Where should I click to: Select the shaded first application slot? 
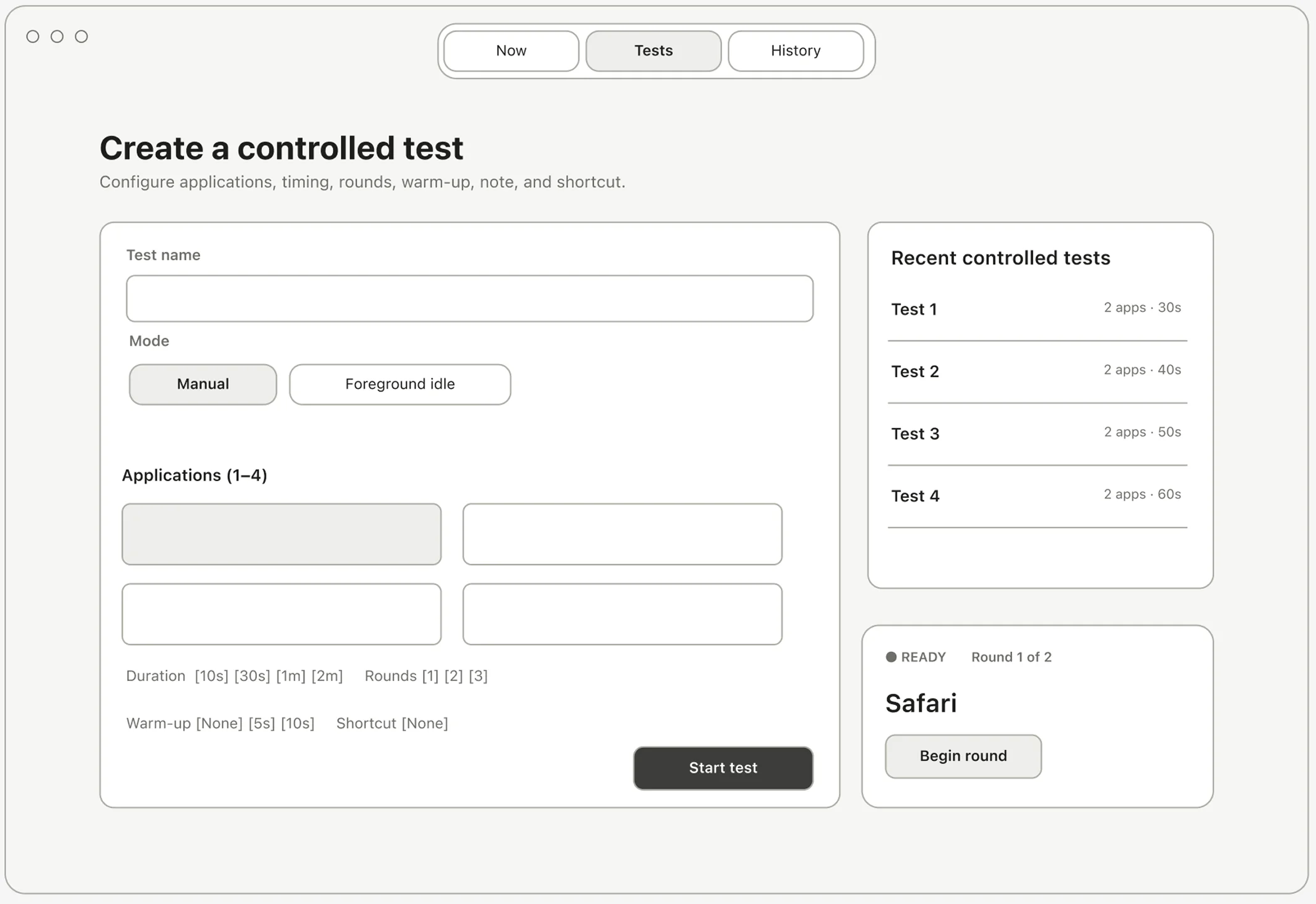pyautogui.click(x=281, y=534)
